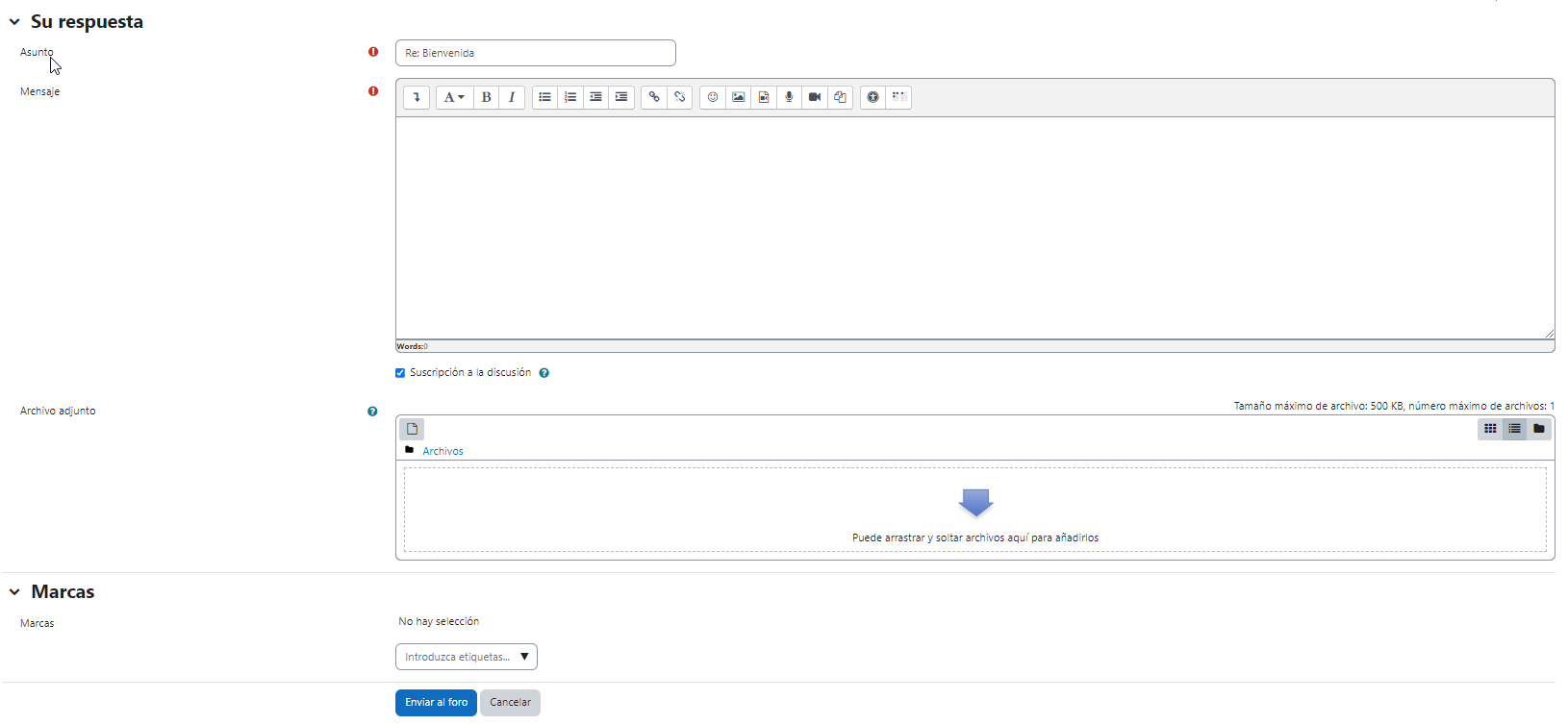
Task: Click Enviar al foro button
Action: pos(436,703)
